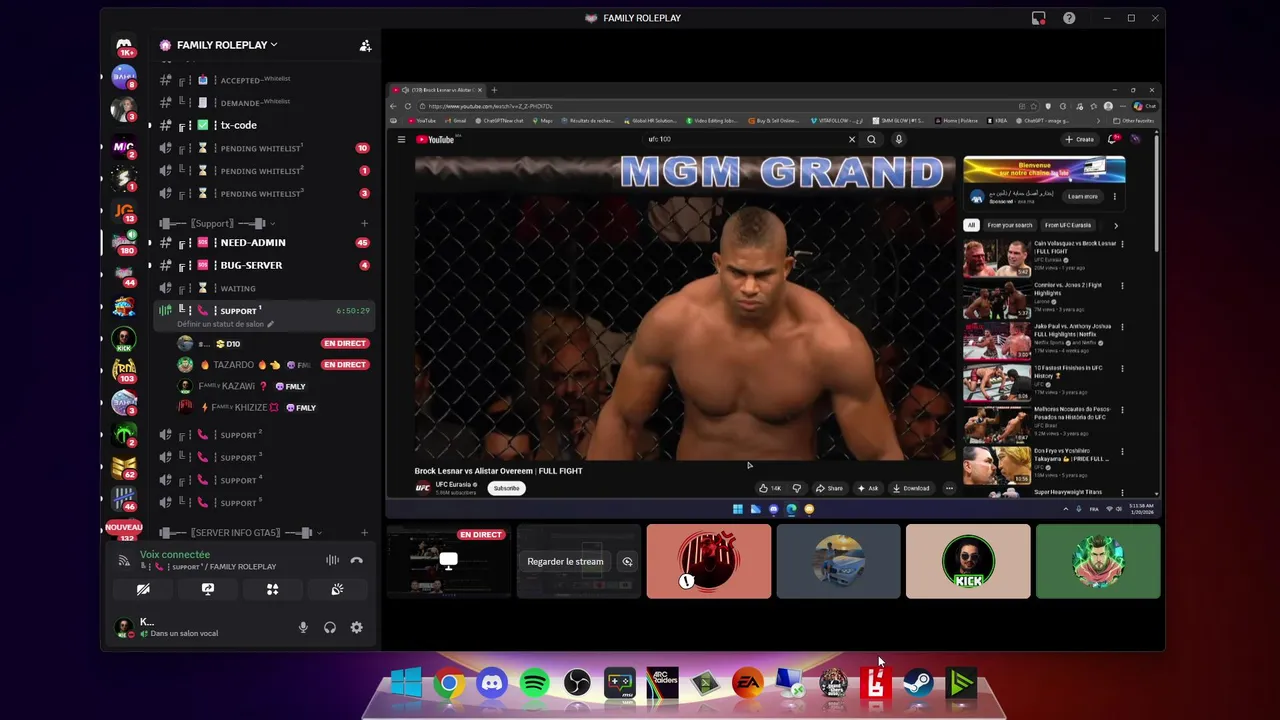
Task: Open the tx-code text channel
Action: (264, 125)
